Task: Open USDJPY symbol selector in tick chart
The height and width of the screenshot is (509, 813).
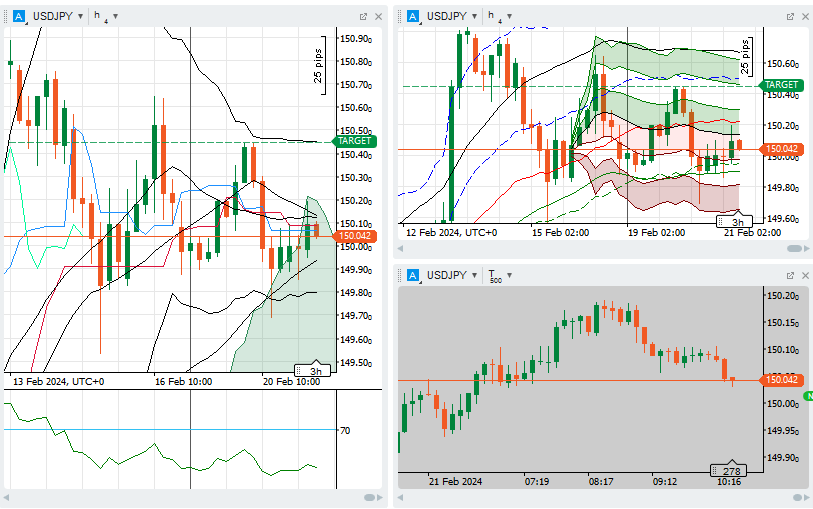Action: tap(449, 275)
